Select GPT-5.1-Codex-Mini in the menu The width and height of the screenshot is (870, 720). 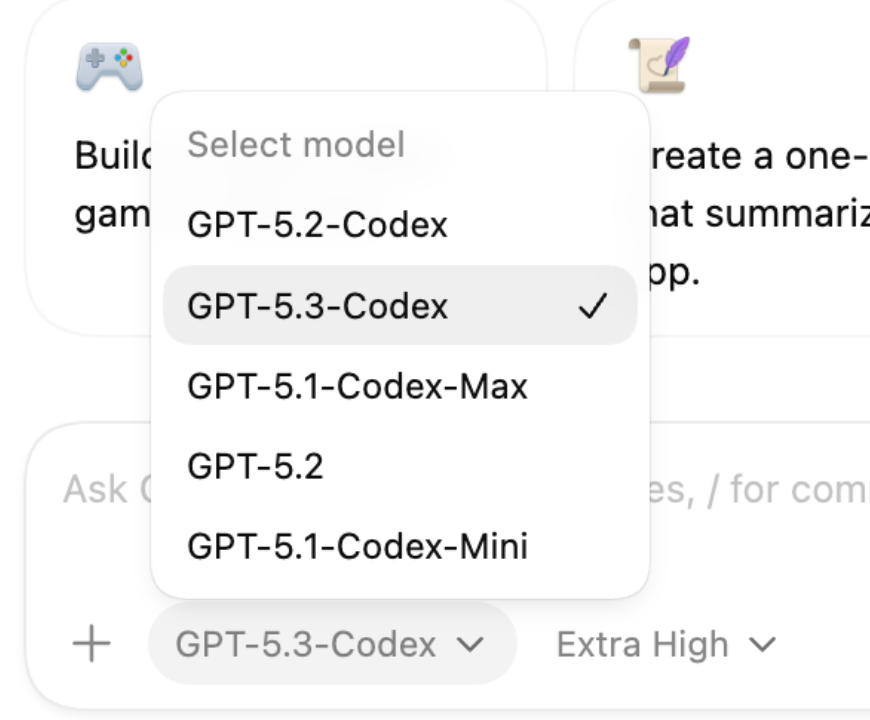click(x=357, y=546)
